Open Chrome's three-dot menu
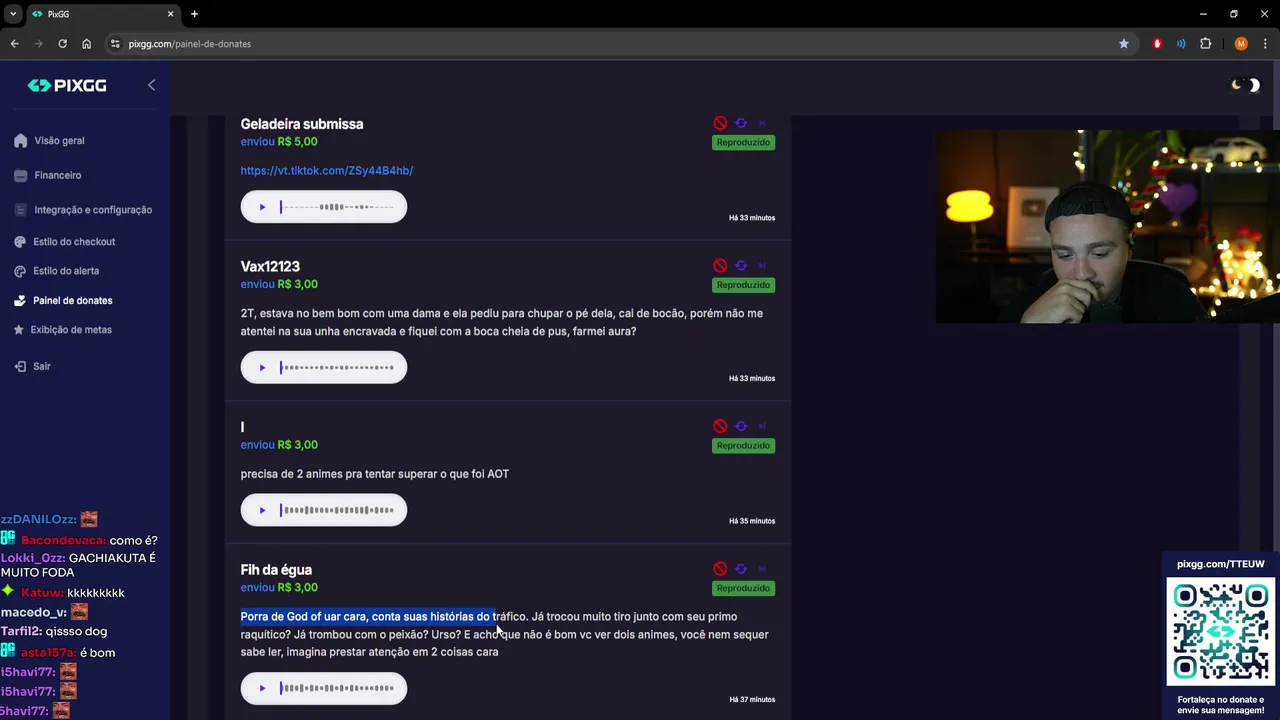The image size is (1280, 720). pyautogui.click(x=1265, y=44)
